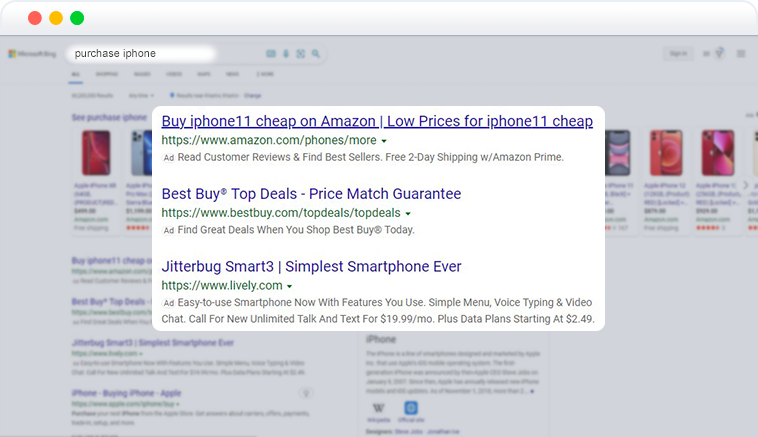Screen dimensions: 758x437
Task: Expand the bestbuy.com topdeals URL arrow
Action: 408,214
